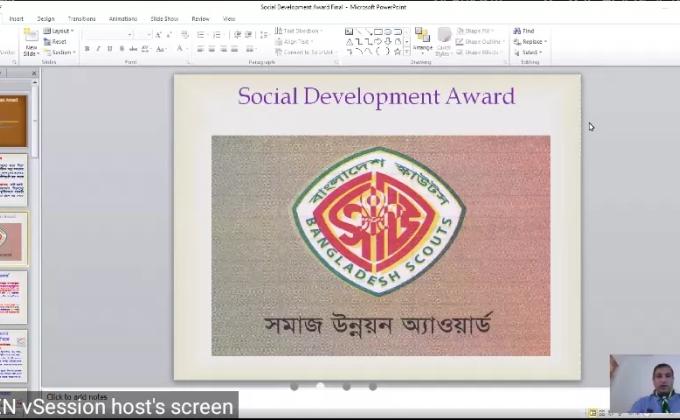Screen dimensions: 680x420
Task: Click the Underline formatting icon
Action: pyautogui.click(x=109, y=48)
